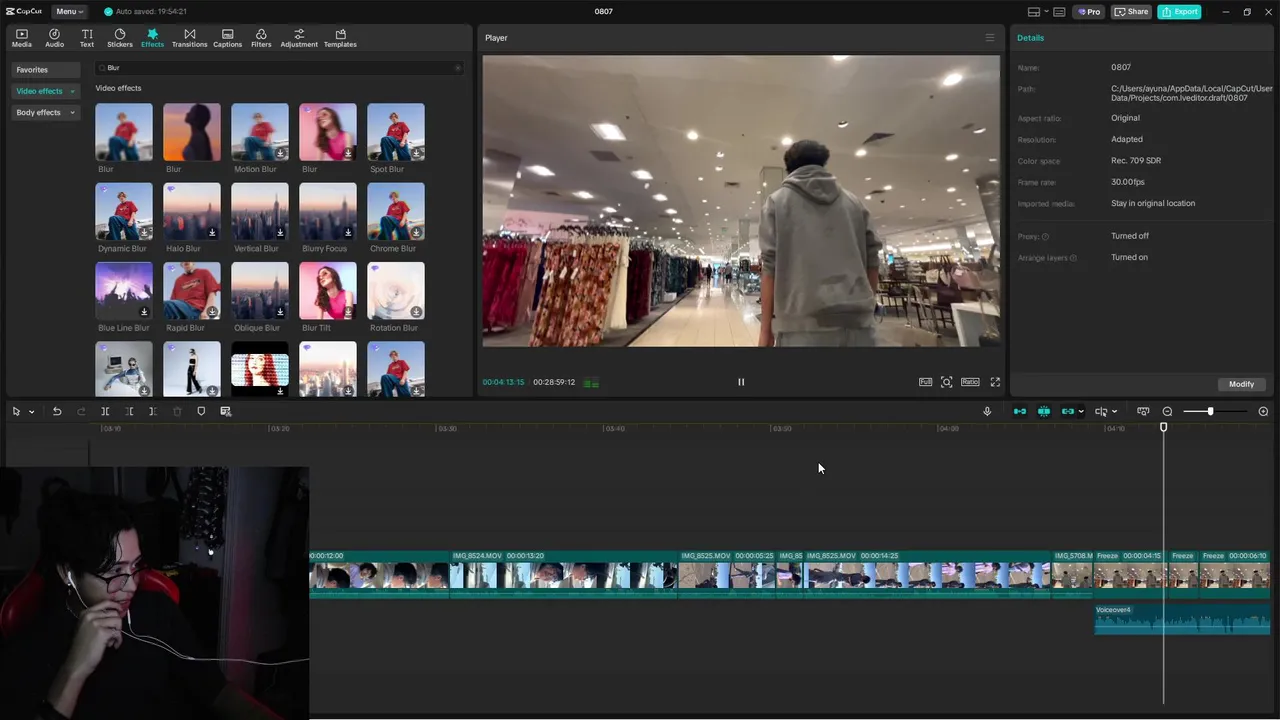Start voiceover recording with microphone icon
The width and height of the screenshot is (1280, 720).
pyautogui.click(x=987, y=412)
